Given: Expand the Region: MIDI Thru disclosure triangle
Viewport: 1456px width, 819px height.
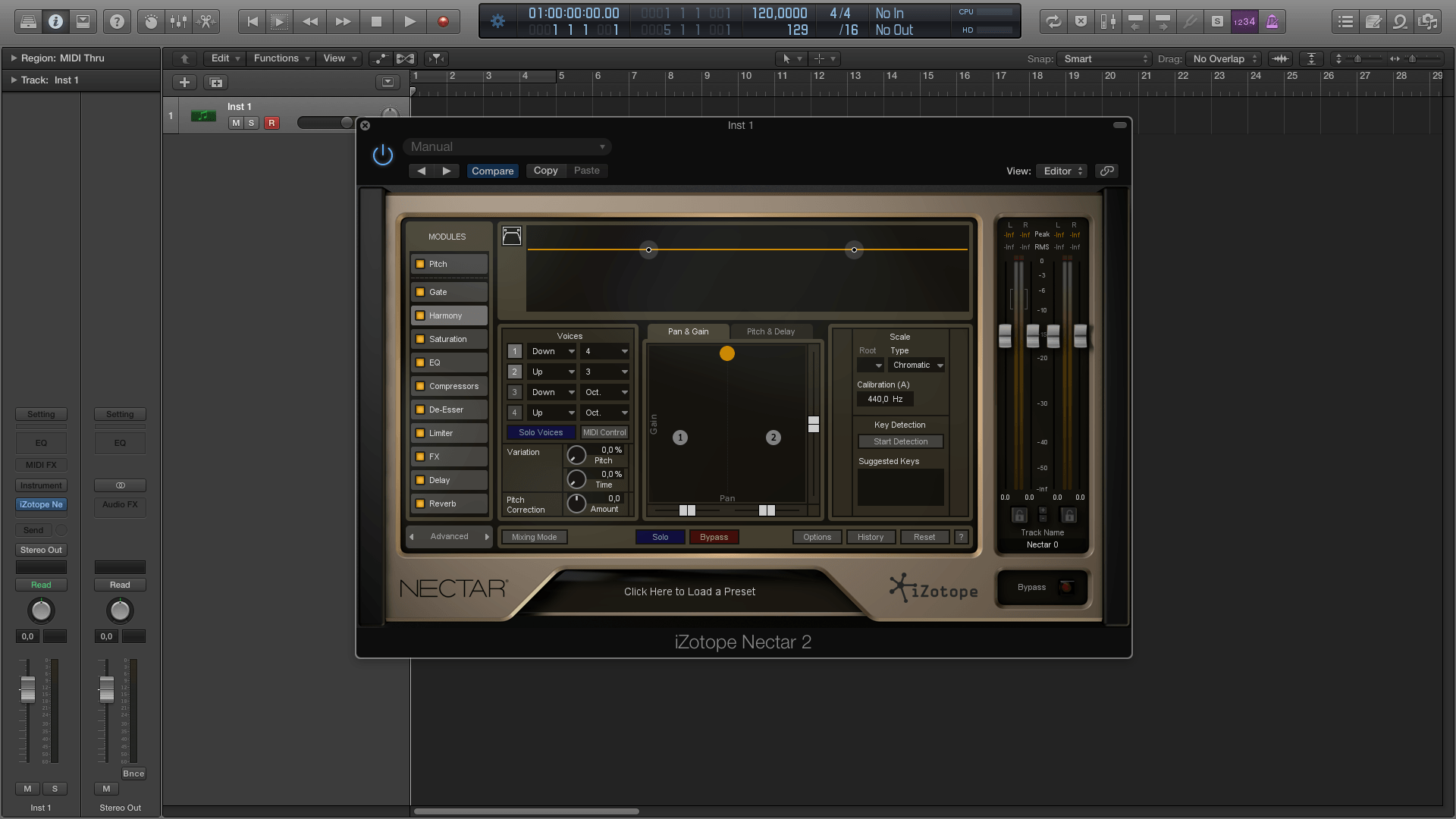Looking at the screenshot, I should pos(14,58).
